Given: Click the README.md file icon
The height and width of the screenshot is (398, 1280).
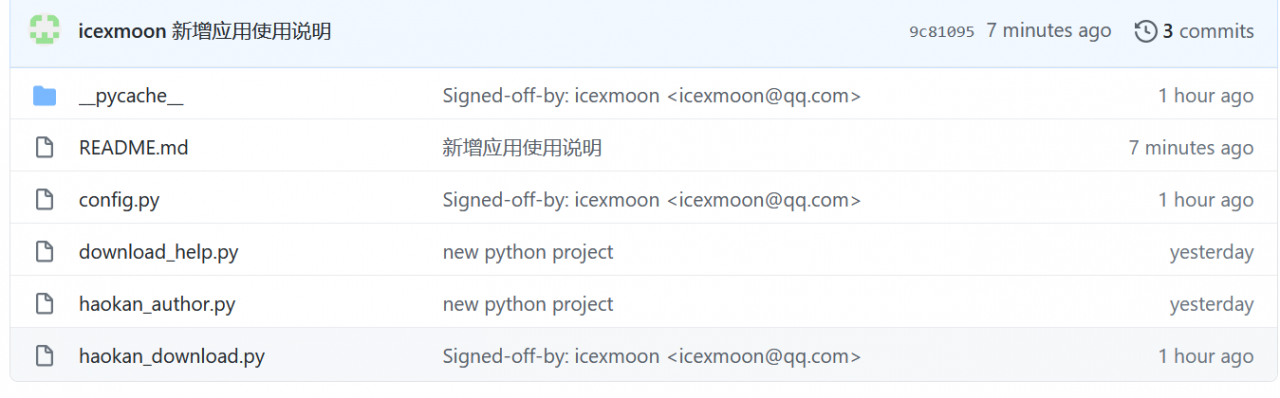Looking at the screenshot, I should 44,148.
